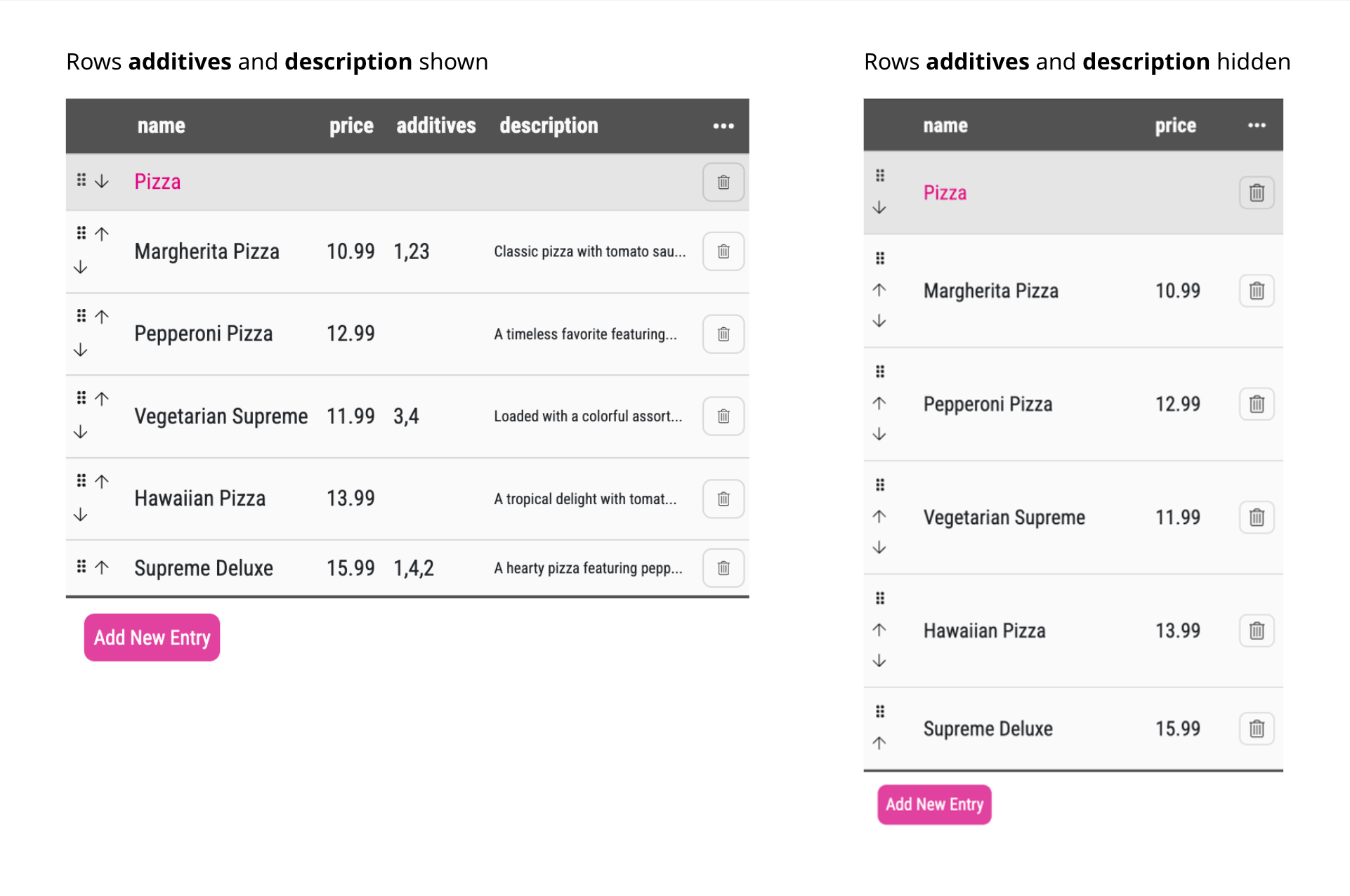Viewport: 1350px width, 896px height.
Task: Delete Supreme Deluxe in the left table
Action: tap(723, 568)
